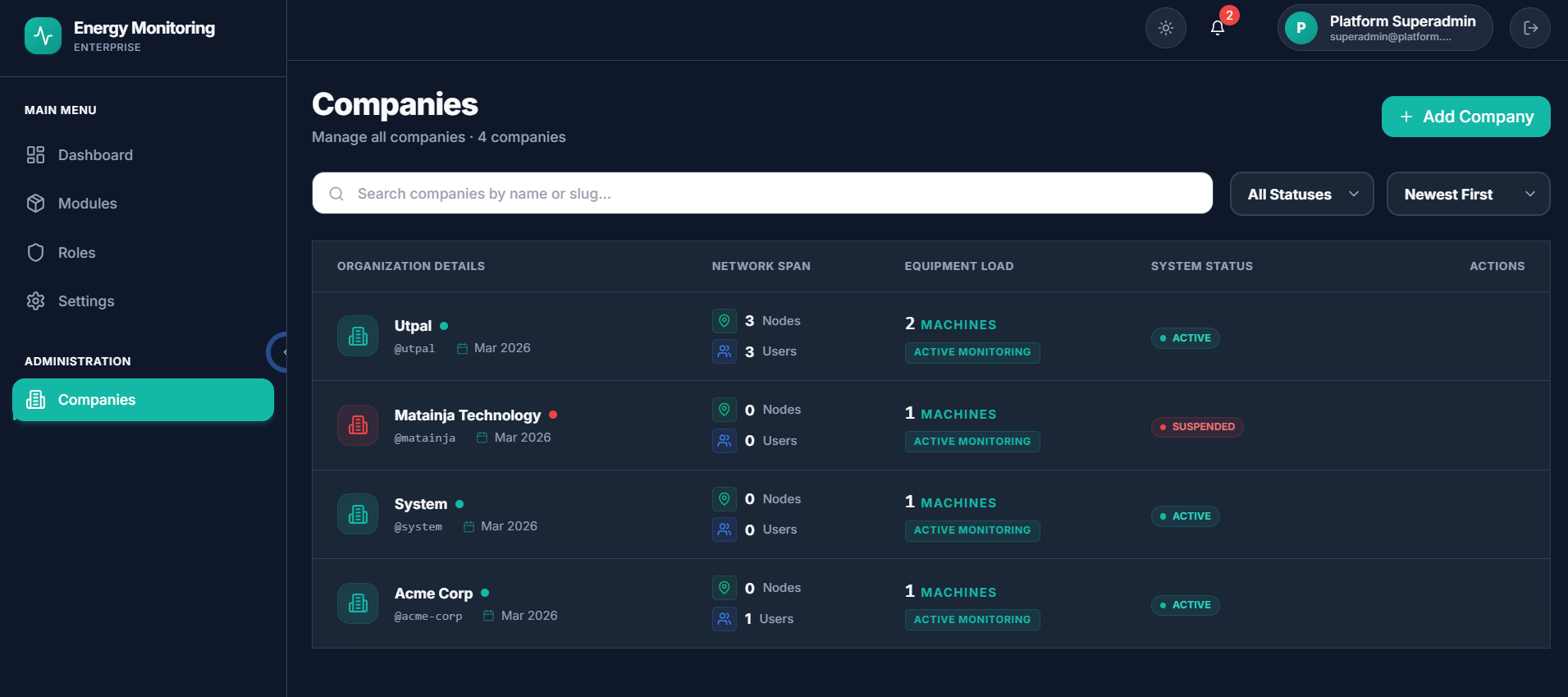Click the users icon in Matainja row
The width and height of the screenshot is (1568, 697).
(725, 441)
